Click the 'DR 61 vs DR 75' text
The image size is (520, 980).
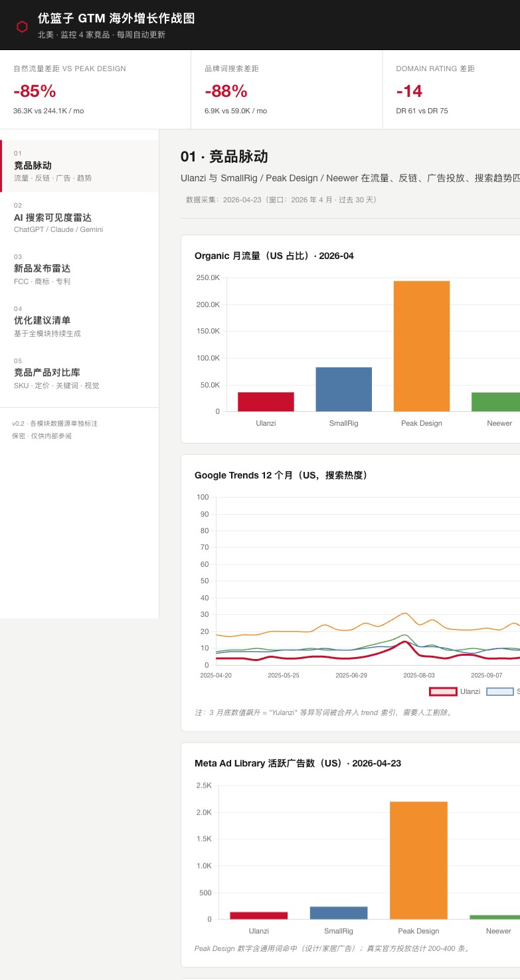point(422,111)
